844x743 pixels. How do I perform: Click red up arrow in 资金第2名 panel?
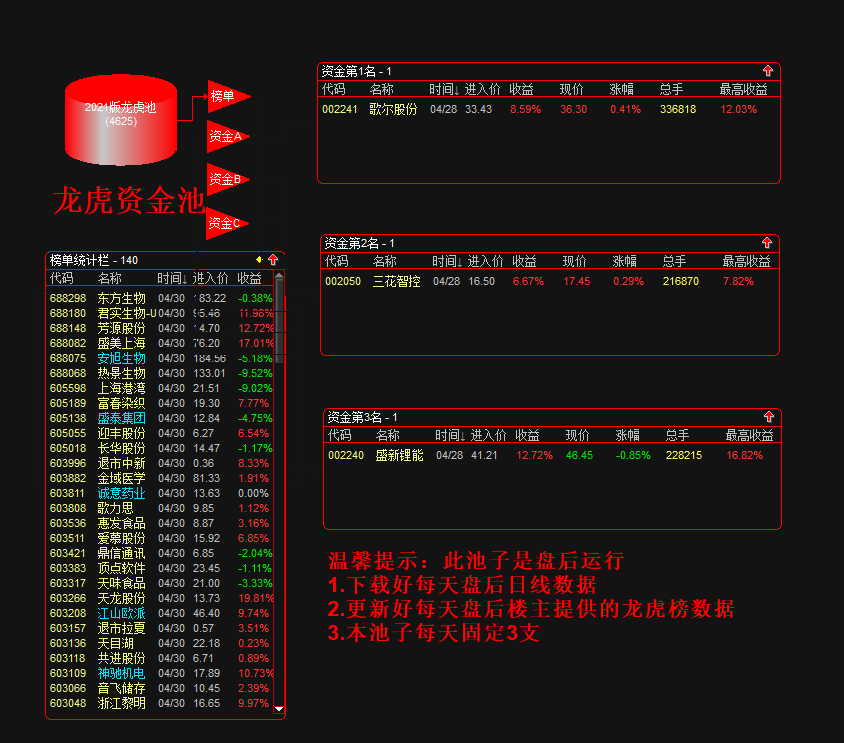[x=767, y=243]
